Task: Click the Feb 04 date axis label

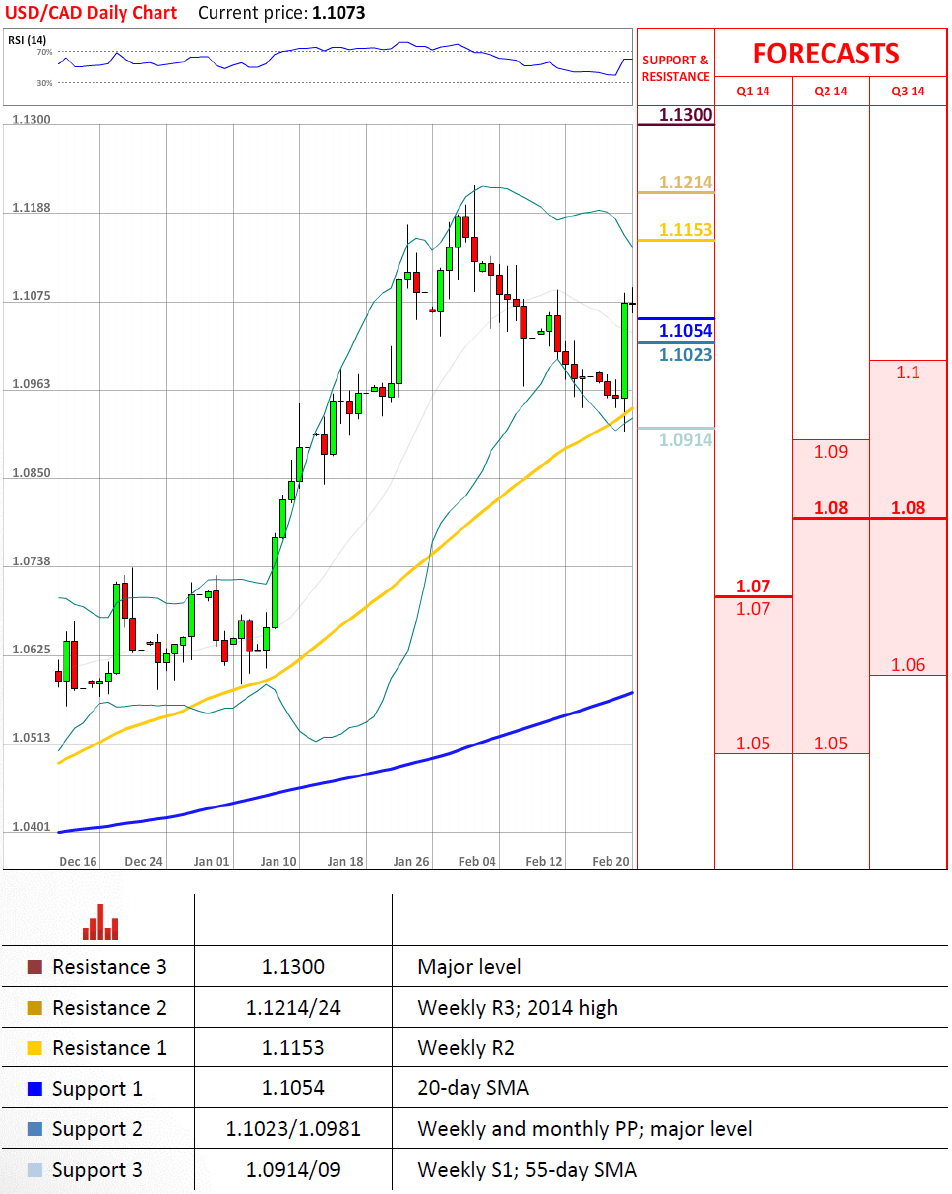Action: pos(477,861)
